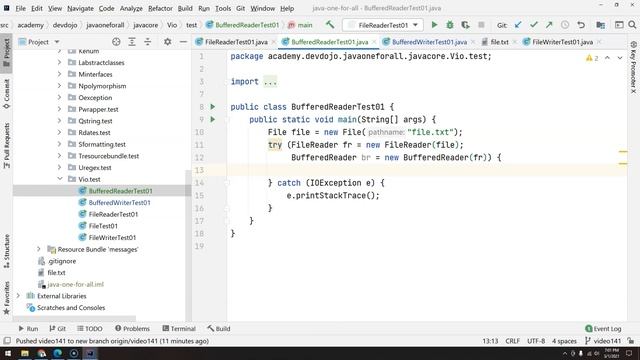Image resolution: width=640 pixels, height=360 pixels.
Task: Close the BufferedReaderTest01.java tab
Action: pyautogui.click(x=373, y=42)
